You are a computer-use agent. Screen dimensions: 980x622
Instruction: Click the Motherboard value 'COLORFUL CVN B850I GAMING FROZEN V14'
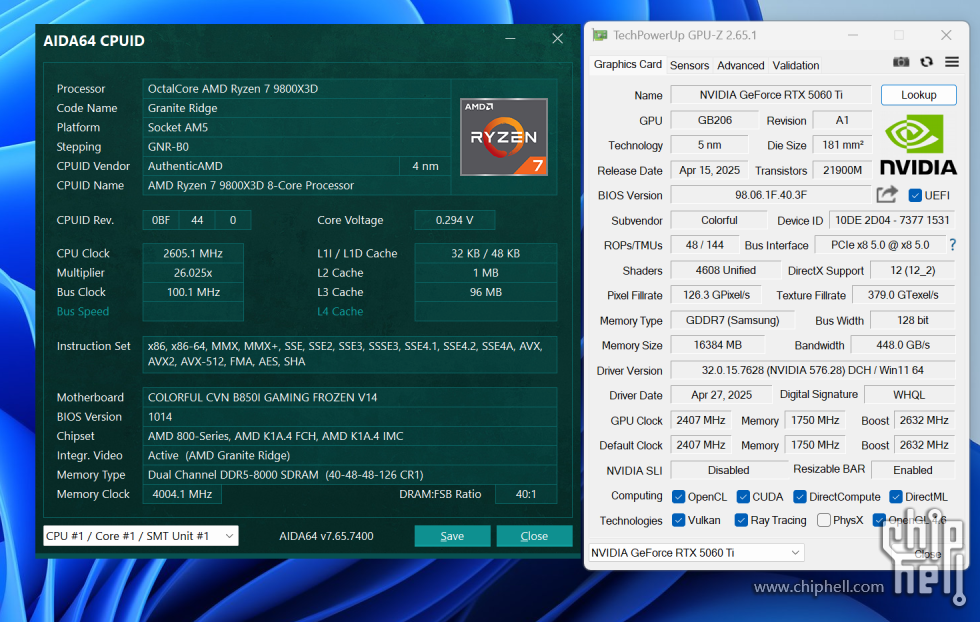(262, 398)
